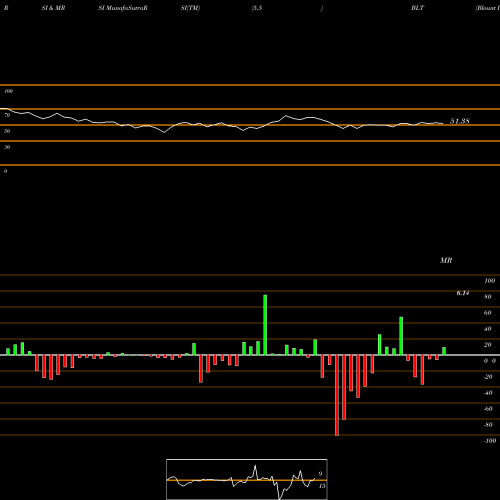500x500 pixels.
Task: Click the 9 label in mini chart
Action: [x=320, y=474]
